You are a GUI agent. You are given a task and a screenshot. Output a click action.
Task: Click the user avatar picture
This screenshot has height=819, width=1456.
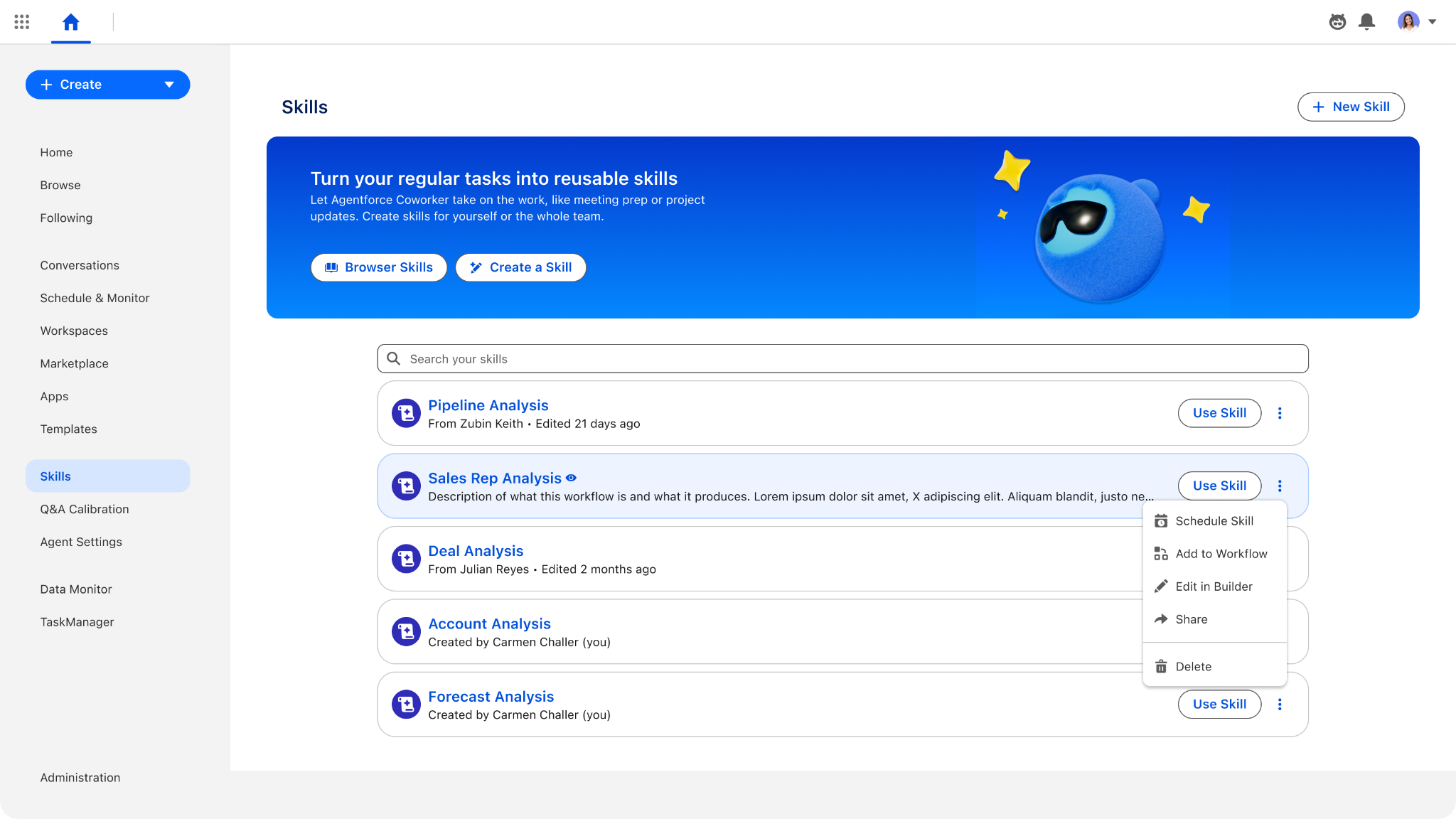click(x=1408, y=22)
